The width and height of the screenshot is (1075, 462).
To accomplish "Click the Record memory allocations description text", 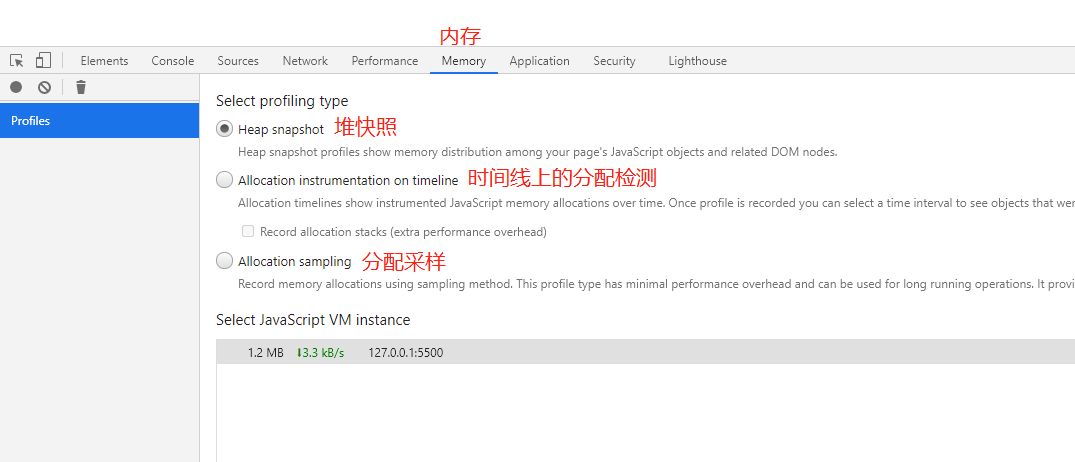I will 656,284.
